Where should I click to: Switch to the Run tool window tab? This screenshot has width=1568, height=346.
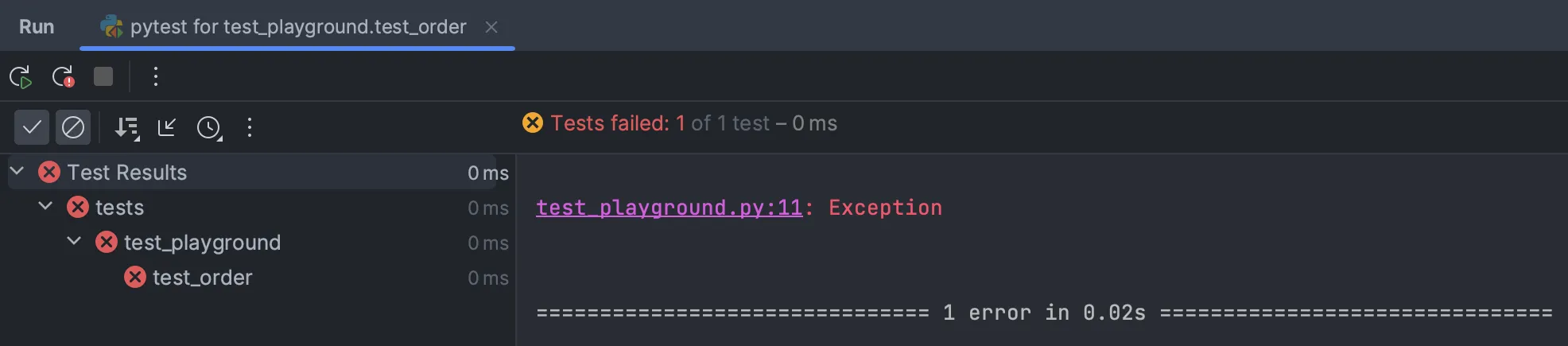pos(37,26)
